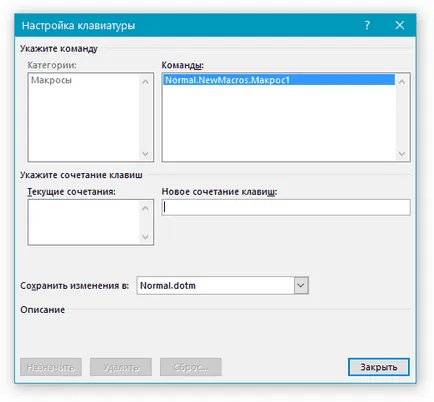The height and width of the screenshot is (402, 434).
Task: Click the down arrow in Категории list scrollbar
Action: point(145,154)
